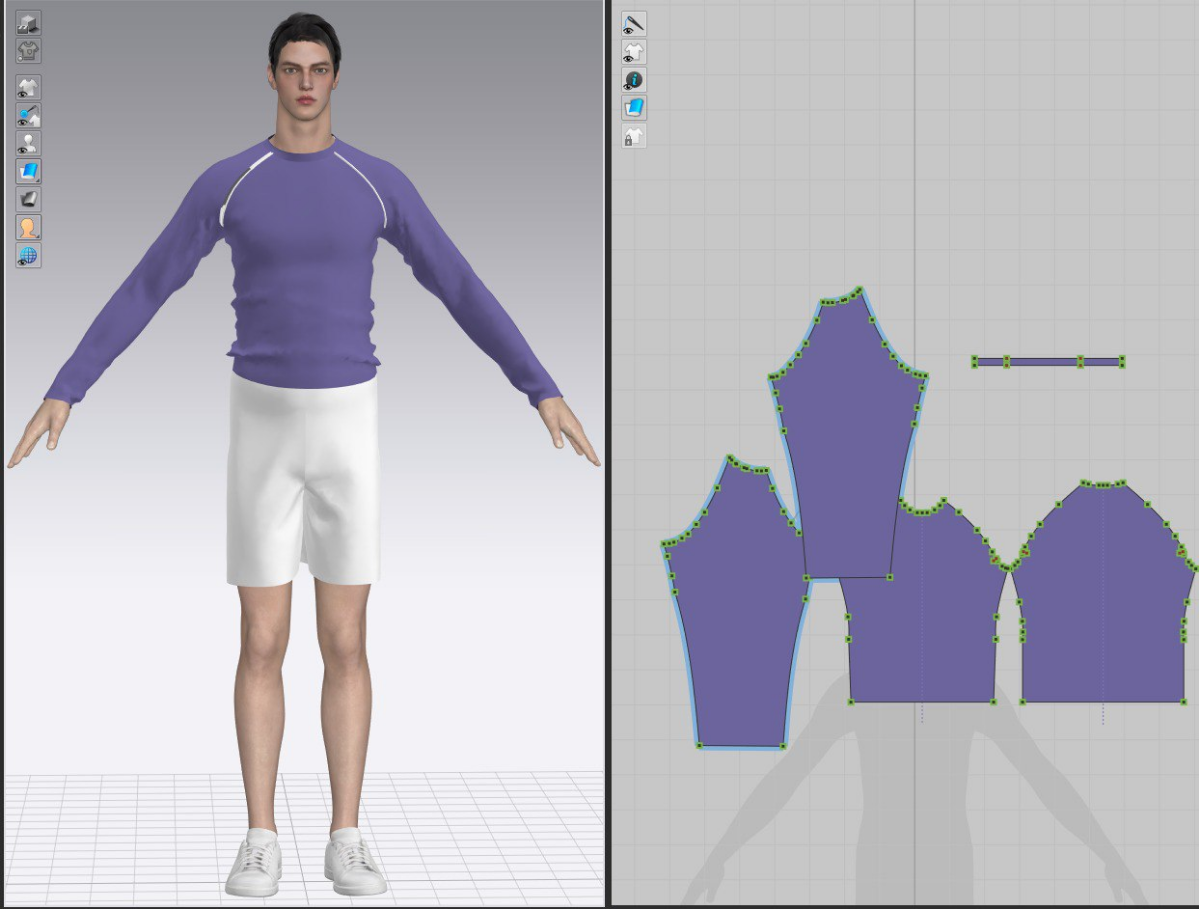This screenshot has width=1199, height=909.
Task: Toggle the globe environment visibility icon
Action: pos(28,255)
